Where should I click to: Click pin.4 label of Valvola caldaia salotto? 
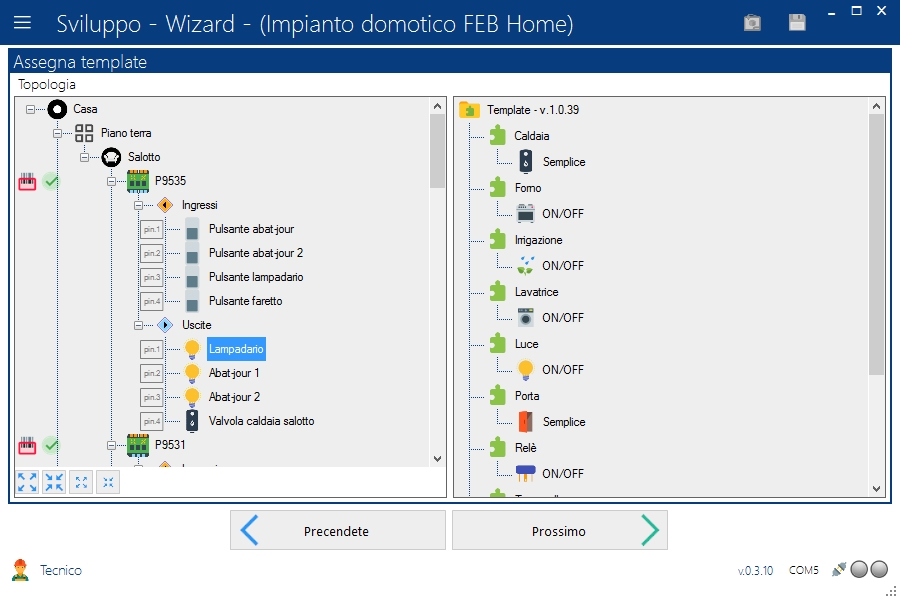click(152, 421)
